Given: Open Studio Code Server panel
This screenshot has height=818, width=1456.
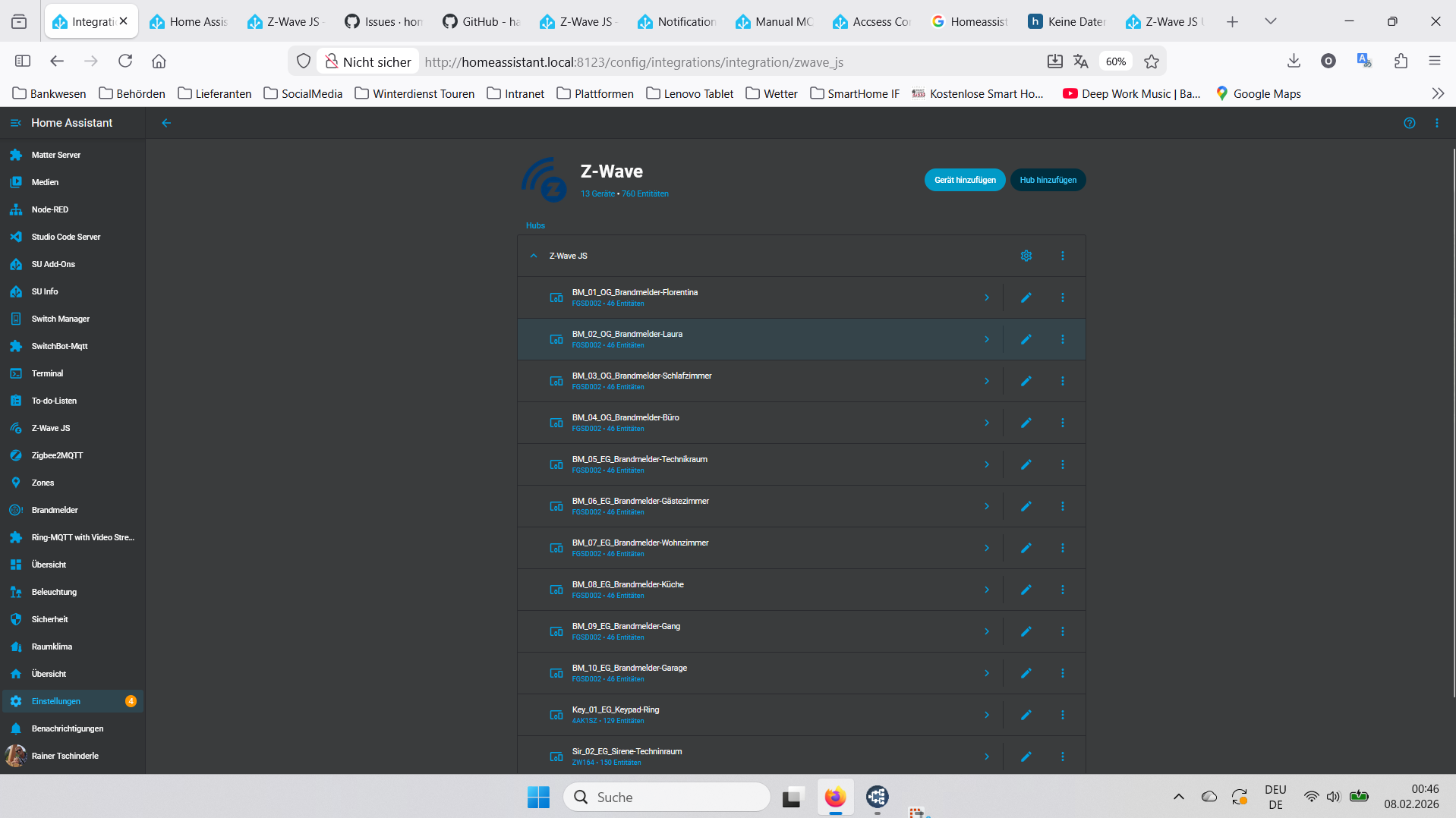Looking at the screenshot, I should coord(73,237).
